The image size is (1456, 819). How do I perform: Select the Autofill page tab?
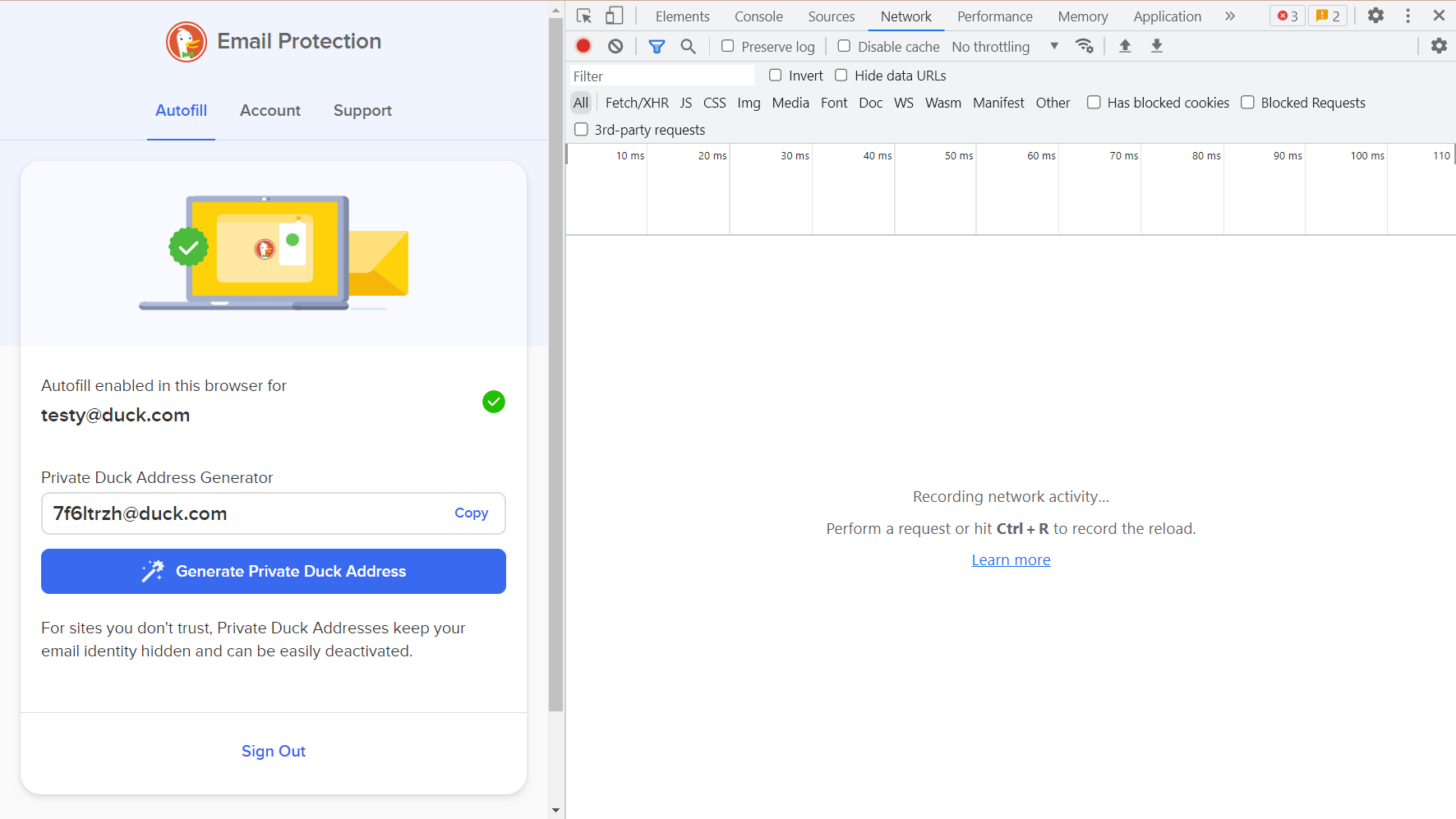pos(181,110)
